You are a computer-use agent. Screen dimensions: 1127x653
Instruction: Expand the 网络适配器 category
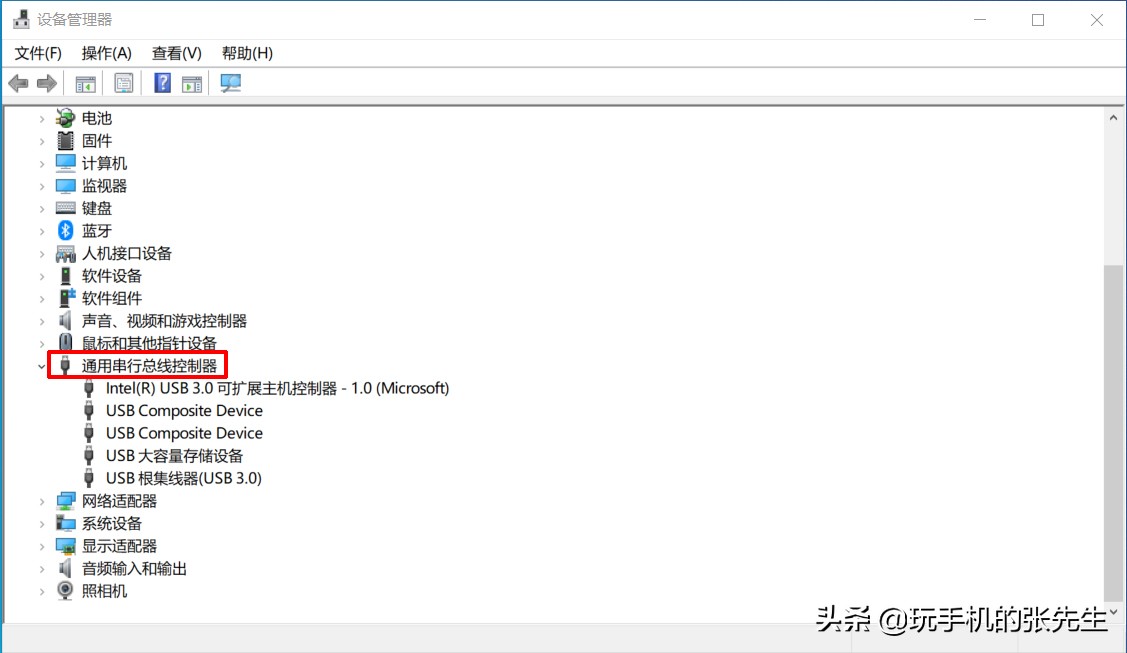(40, 500)
